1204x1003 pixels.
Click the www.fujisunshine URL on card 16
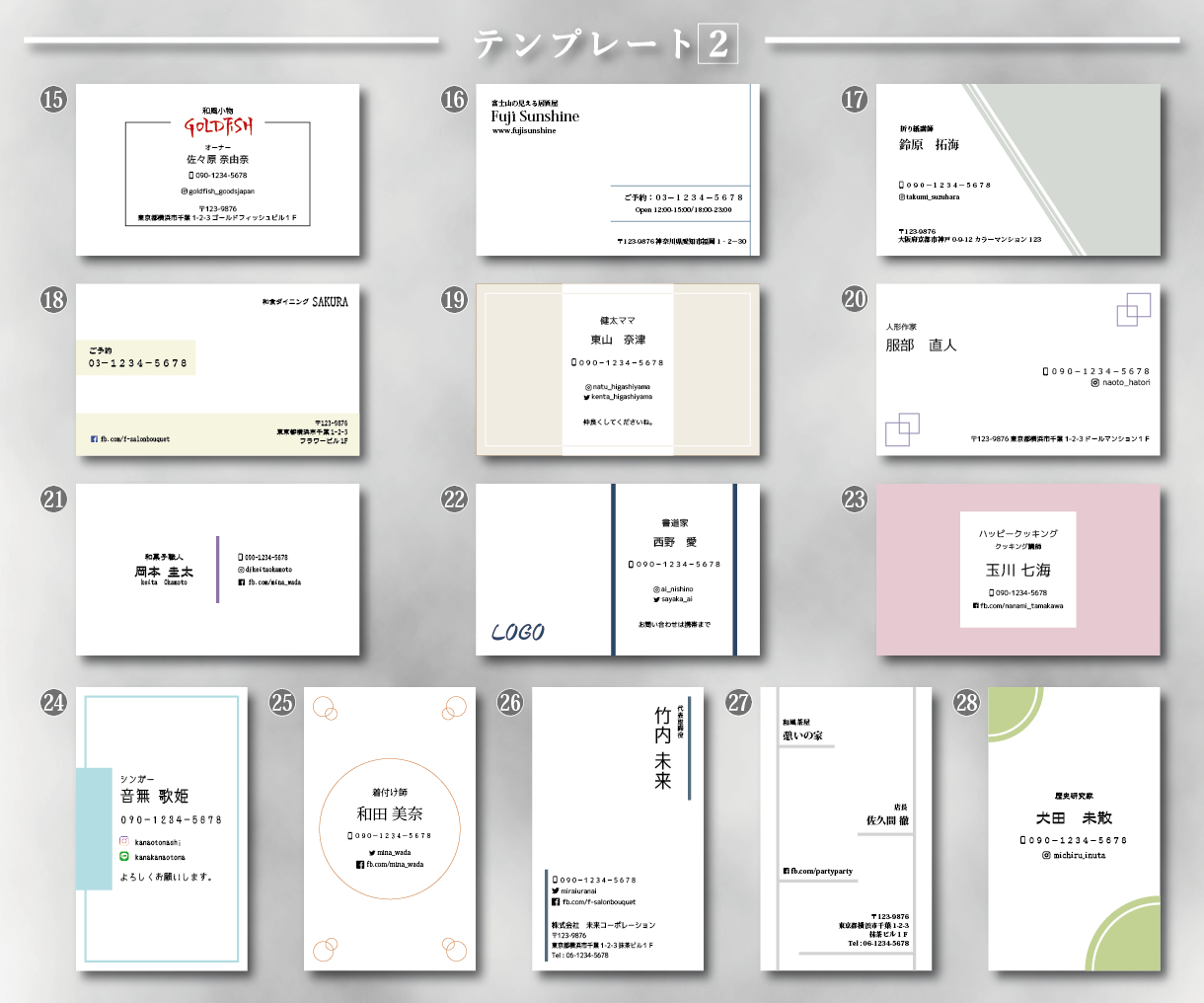[x=524, y=130]
